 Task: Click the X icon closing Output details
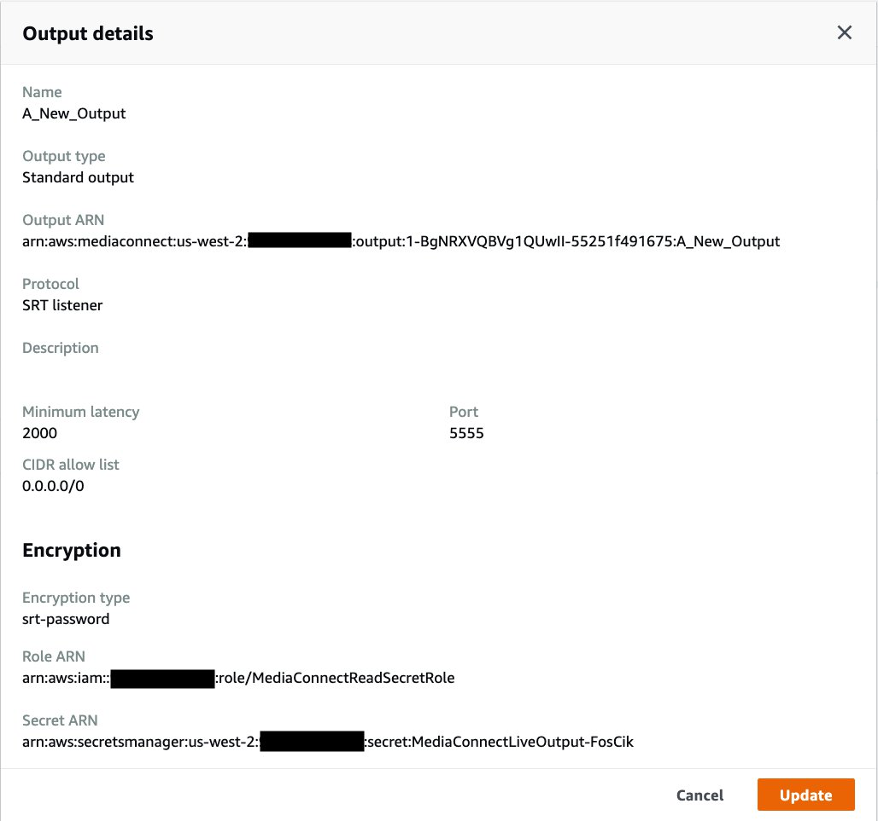[844, 32]
